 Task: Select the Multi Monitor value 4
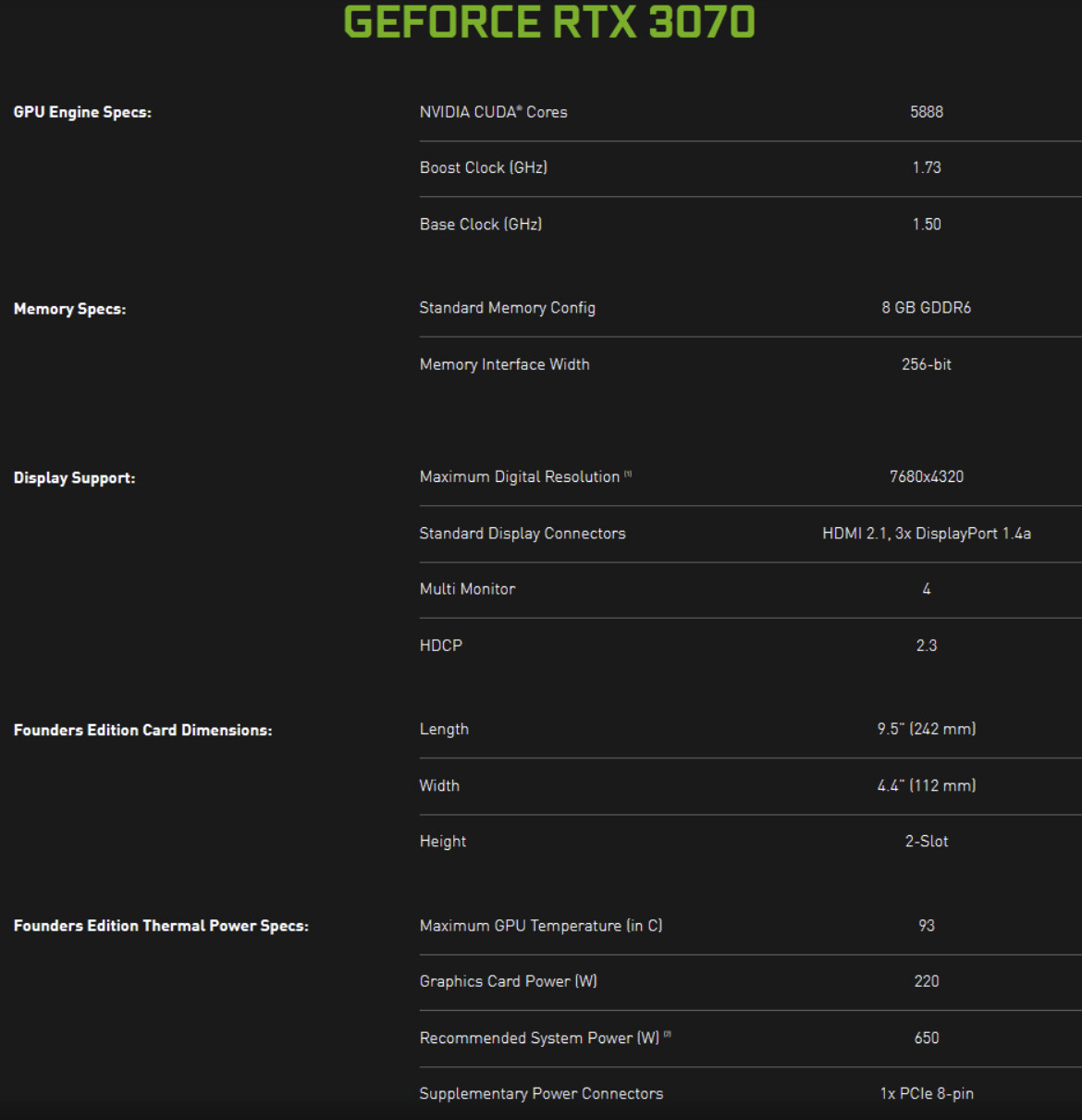click(927, 589)
